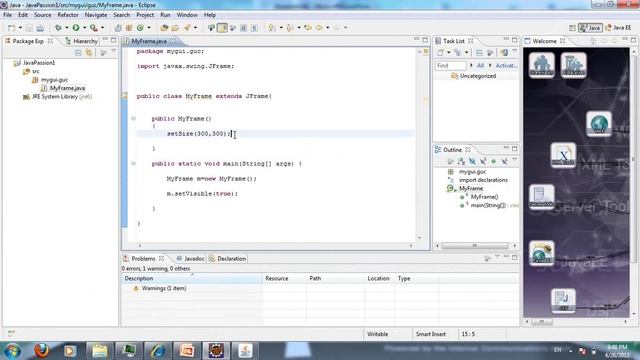
Task: Toggle show whitespace characters in toolbar
Action: 254,28
